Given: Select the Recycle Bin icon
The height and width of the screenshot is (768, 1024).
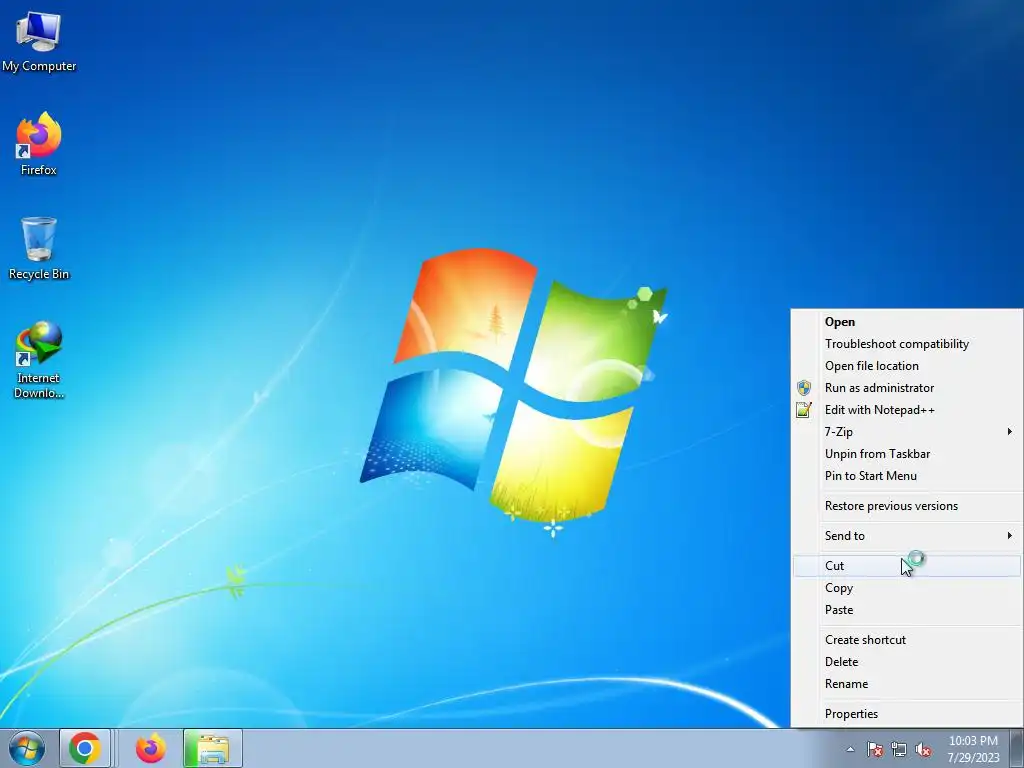Looking at the screenshot, I should point(39,248).
